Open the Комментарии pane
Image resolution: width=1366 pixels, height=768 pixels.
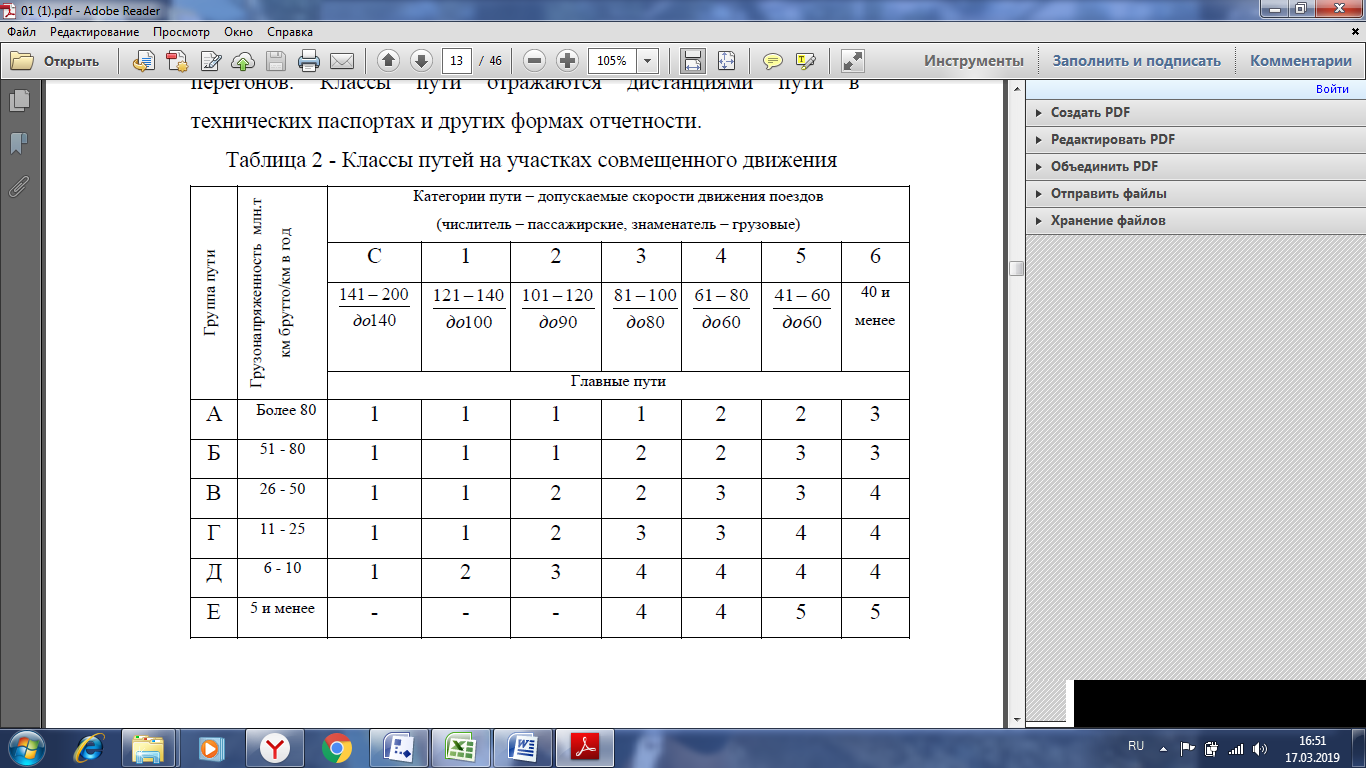[x=1300, y=61]
